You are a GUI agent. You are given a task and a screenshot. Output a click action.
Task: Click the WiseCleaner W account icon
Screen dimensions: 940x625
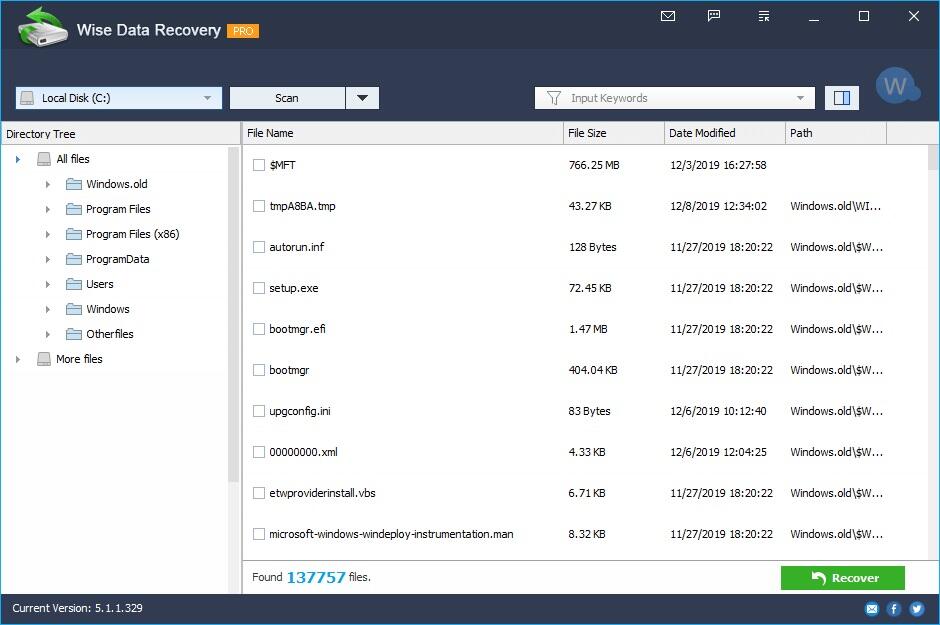[897, 85]
